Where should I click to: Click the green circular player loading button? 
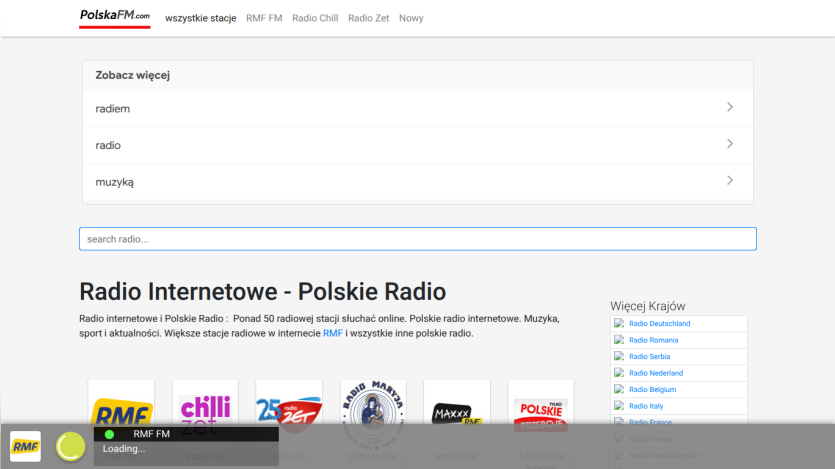click(x=71, y=446)
